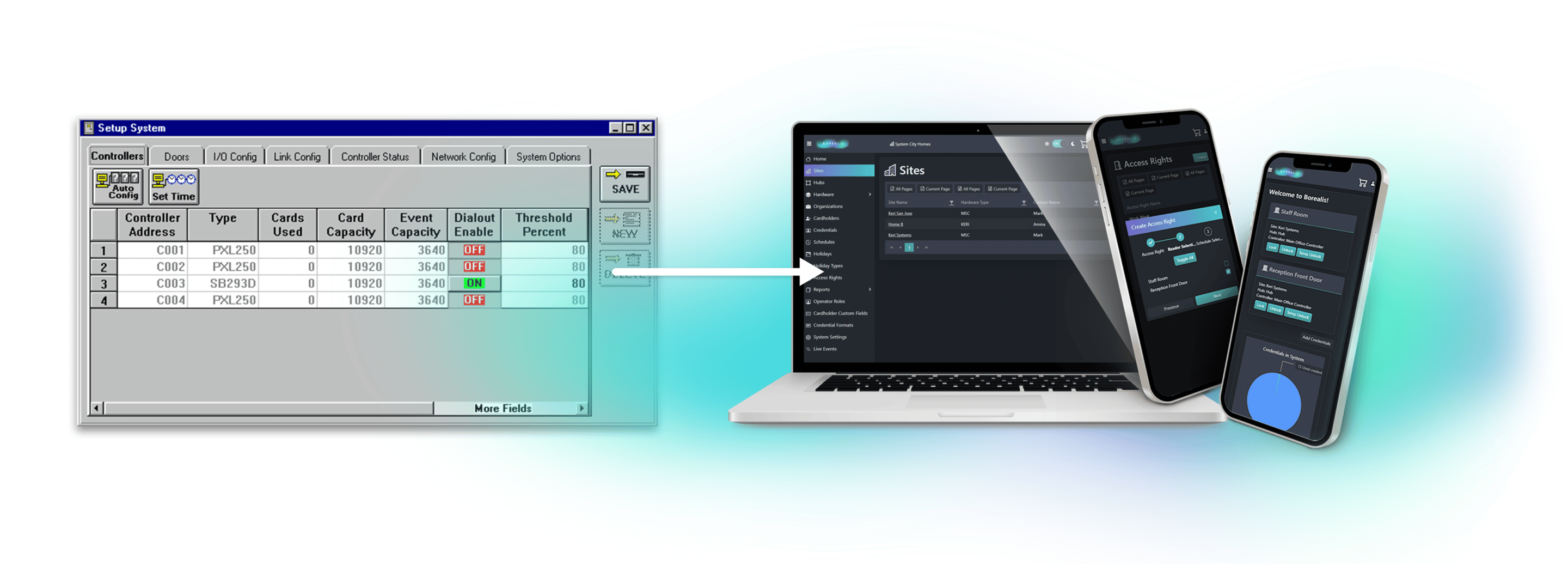Switch to the I/O Config tab
Viewport: 1568px width, 564px height.
(235, 156)
